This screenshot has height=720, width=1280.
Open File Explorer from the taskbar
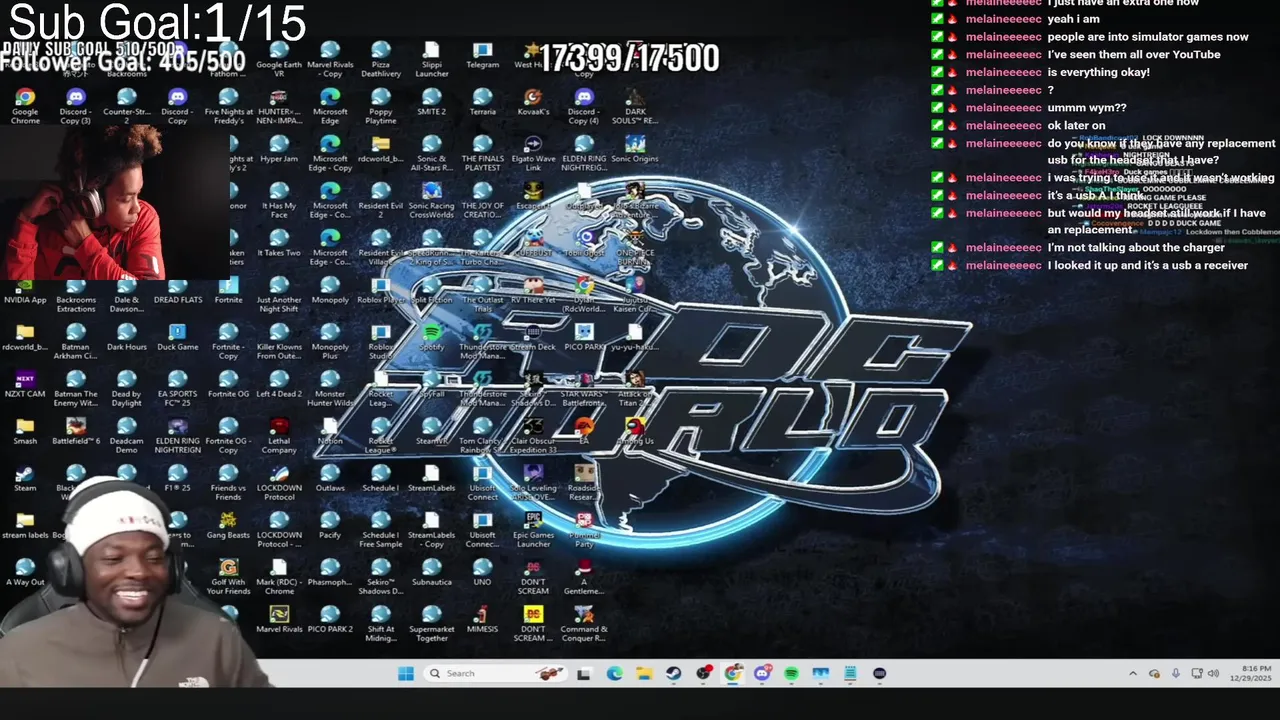pos(644,673)
